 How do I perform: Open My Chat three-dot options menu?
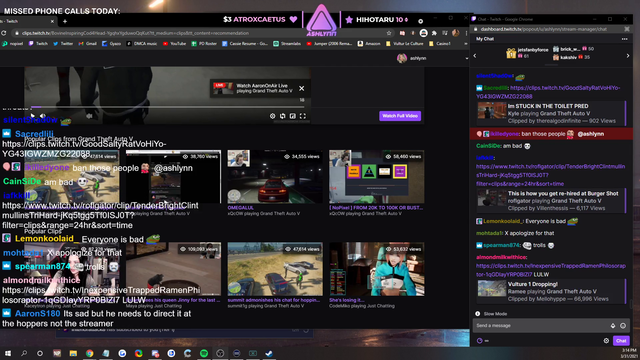[624, 39]
